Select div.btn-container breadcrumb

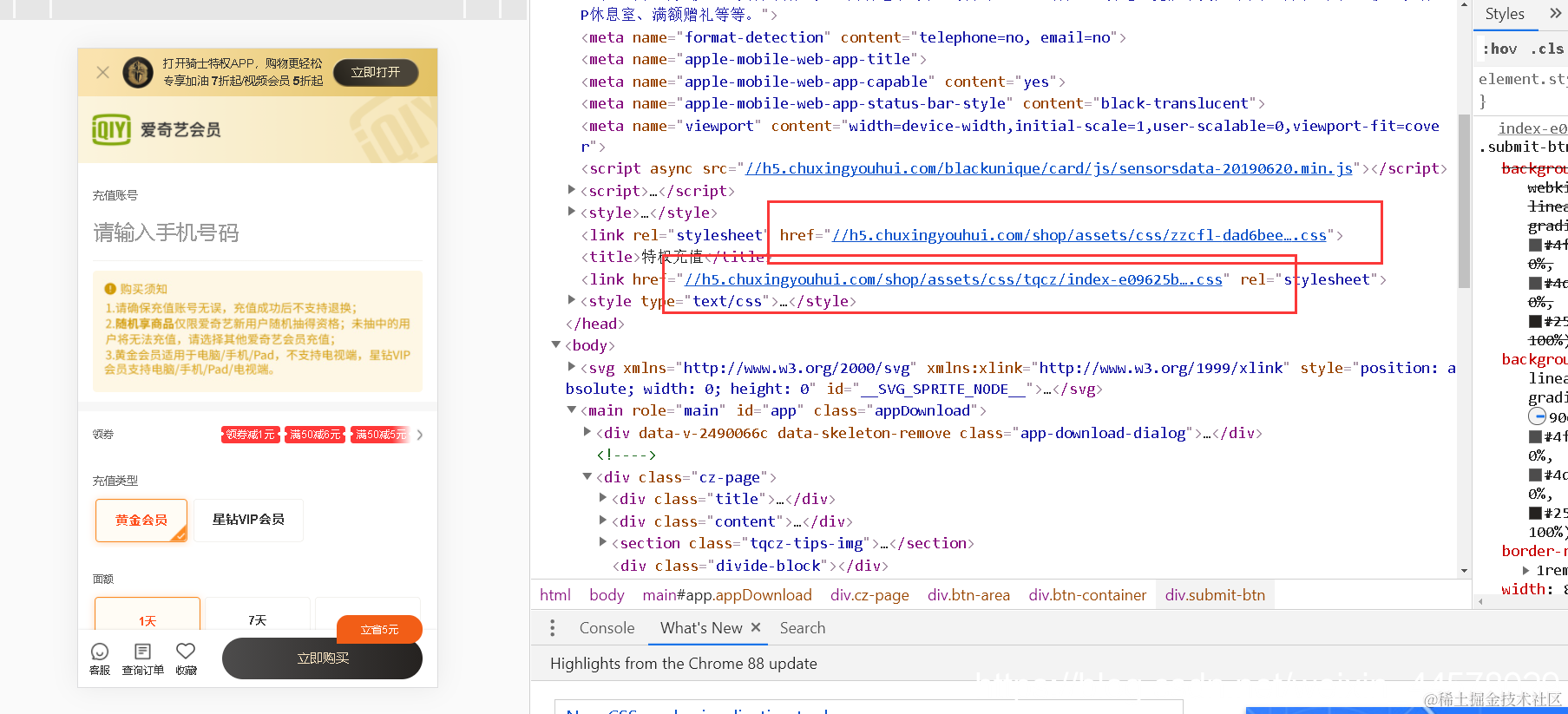(1087, 595)
